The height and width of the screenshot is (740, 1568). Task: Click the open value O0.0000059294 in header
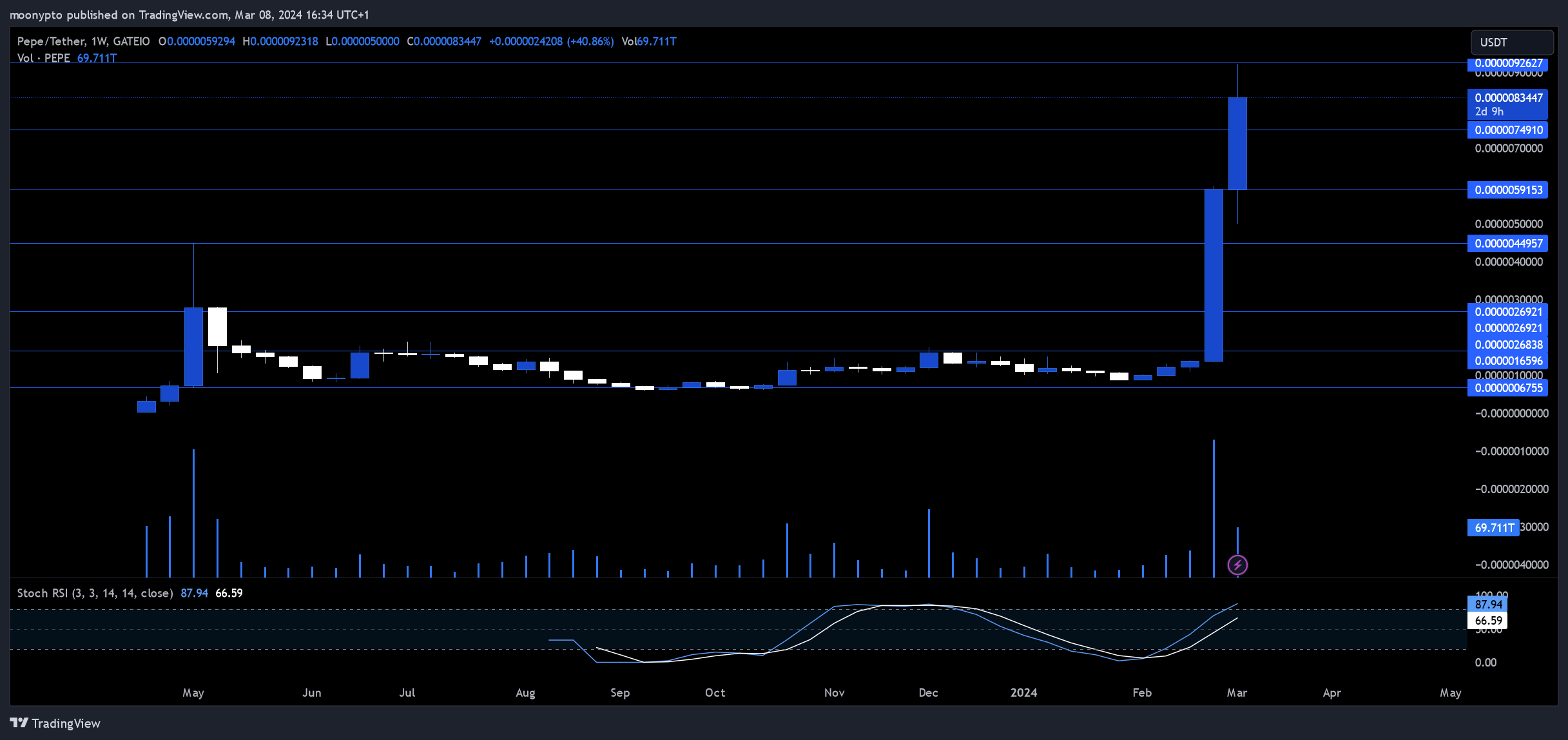click(197, 41)
